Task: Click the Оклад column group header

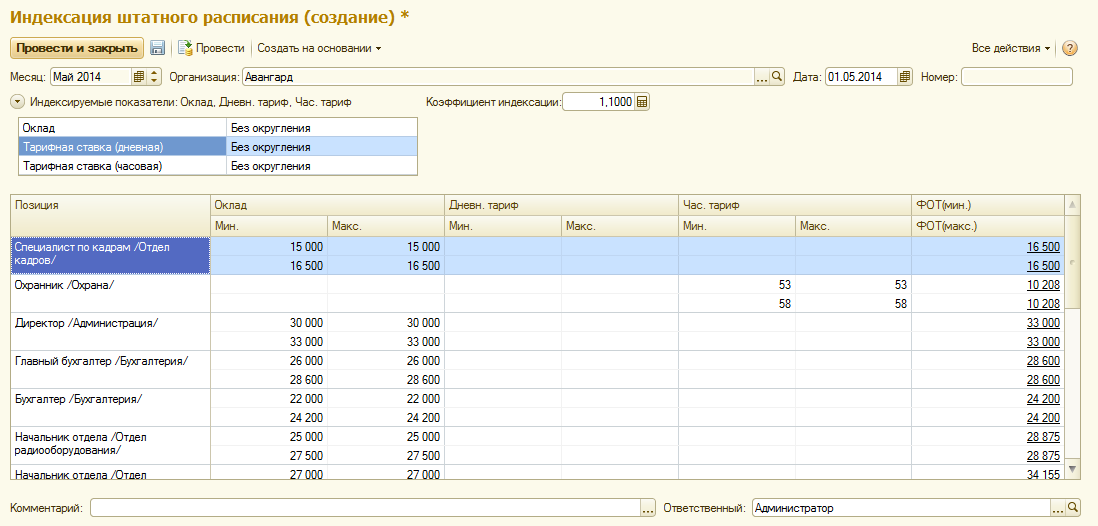Action: click(328, 206)
